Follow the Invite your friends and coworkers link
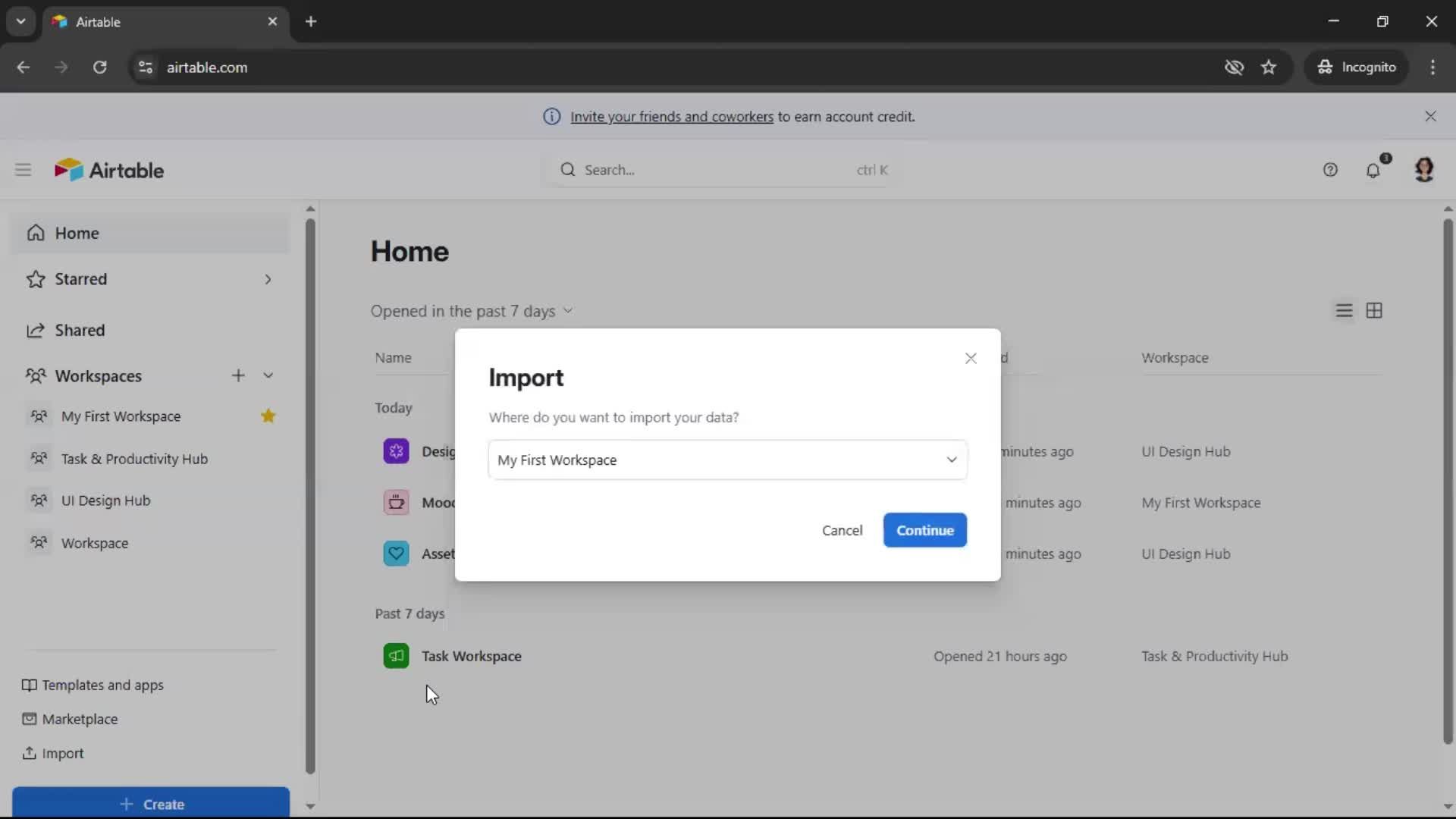The width and height of the screenshot is (1456, 819). coord(672,117)
